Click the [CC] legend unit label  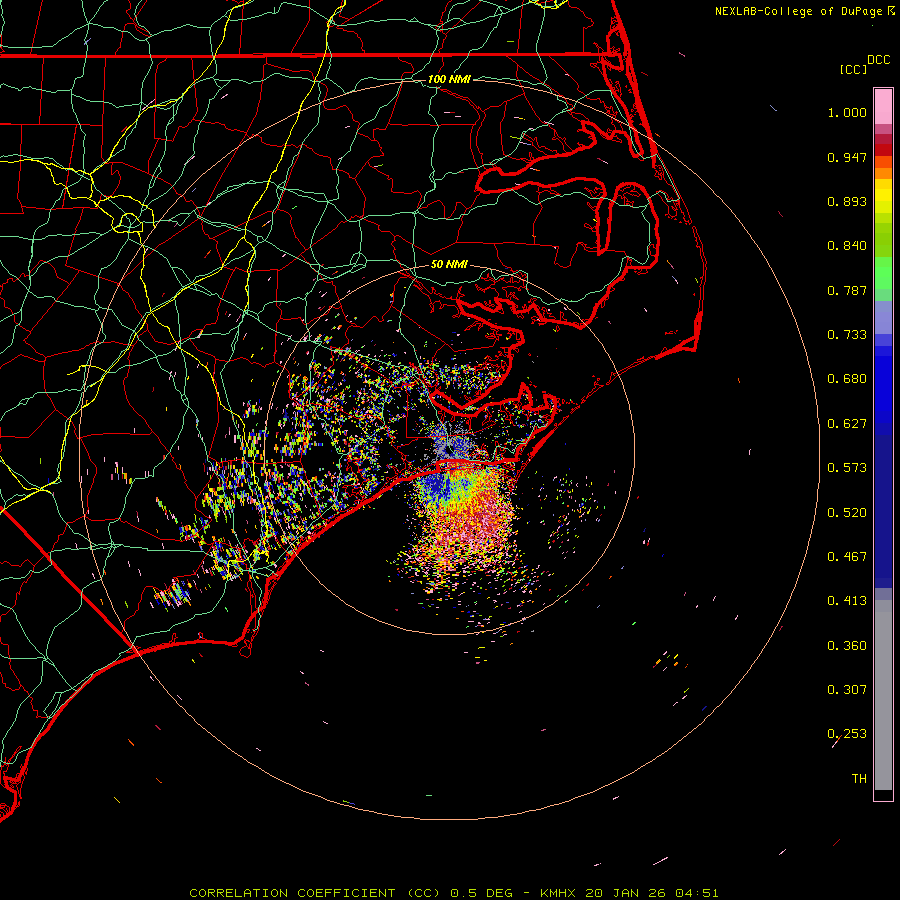[x=853, y=69]
